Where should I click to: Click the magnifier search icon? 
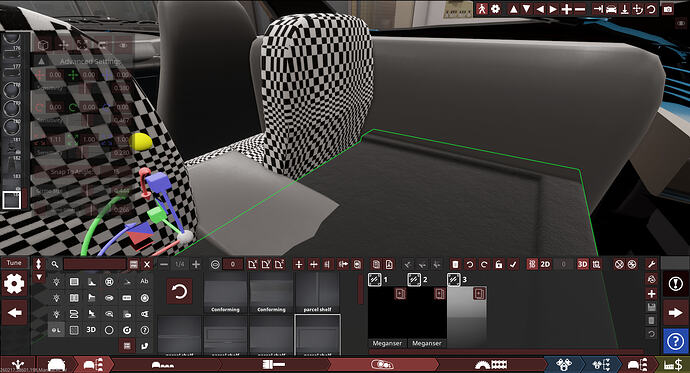tap(55, 264)
